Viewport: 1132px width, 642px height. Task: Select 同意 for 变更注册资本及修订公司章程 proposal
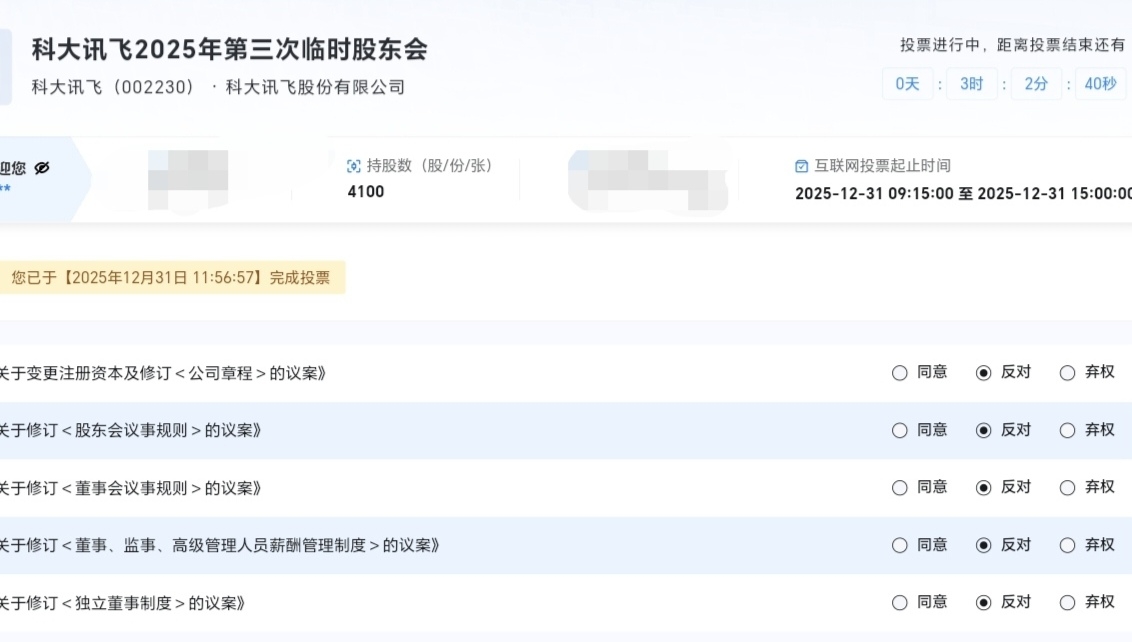(900, 373)
